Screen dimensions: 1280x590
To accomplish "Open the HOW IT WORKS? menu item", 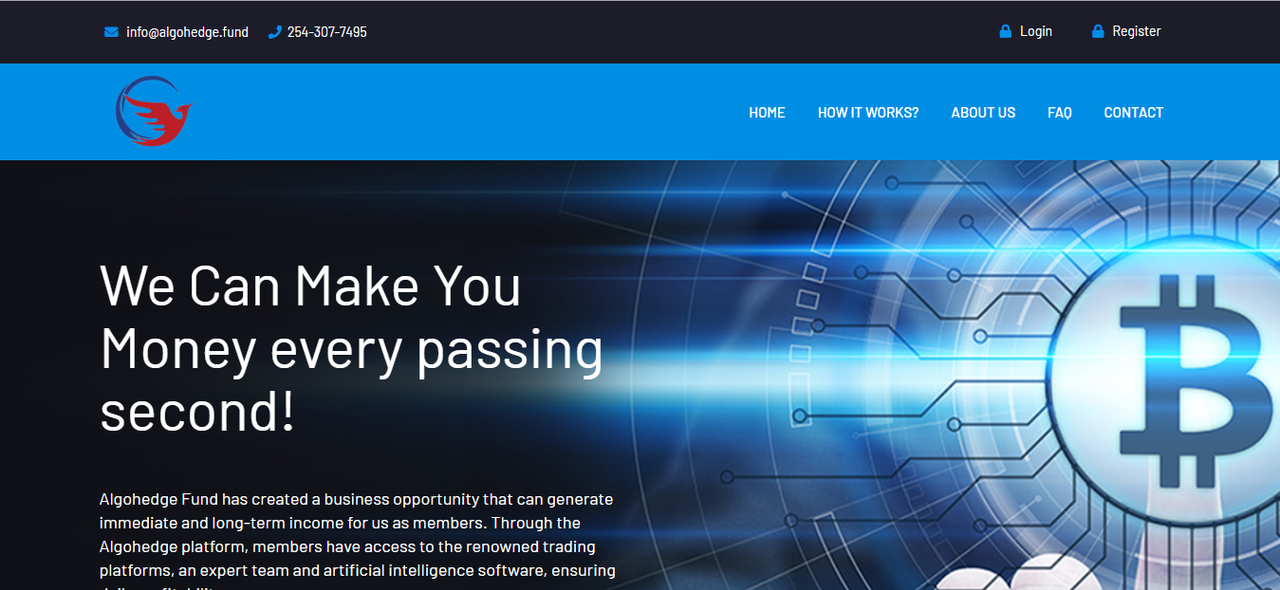I will point(868,112).
